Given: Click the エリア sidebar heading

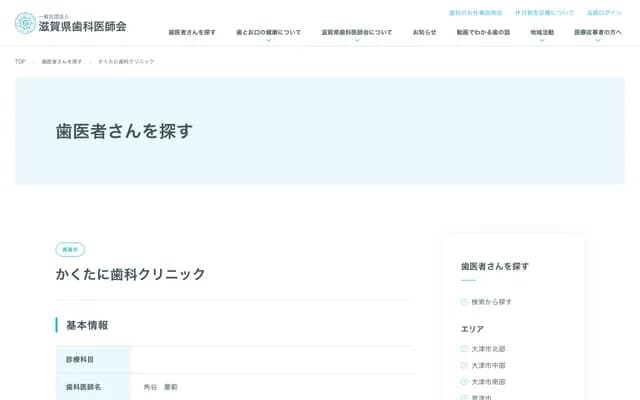Looking at the screenshot, I should click(x=472, y=329).
